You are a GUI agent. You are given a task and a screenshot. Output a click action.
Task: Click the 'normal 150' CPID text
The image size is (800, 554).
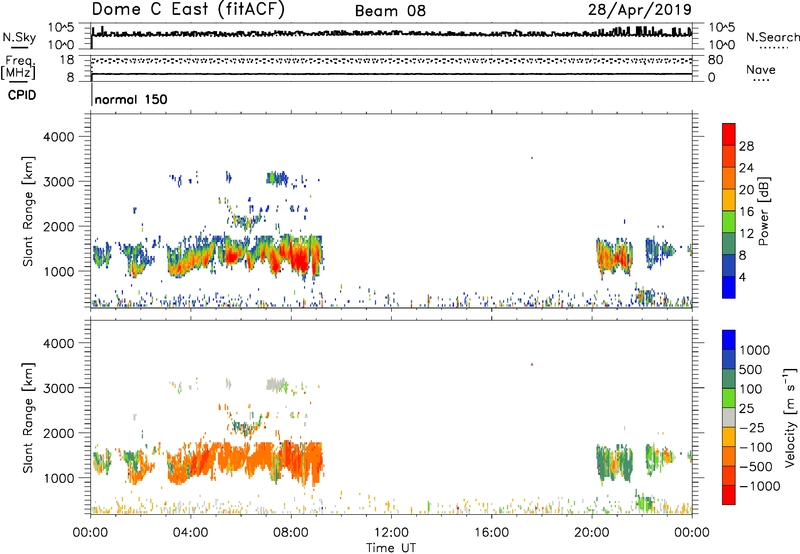click(x=131, y=99)
